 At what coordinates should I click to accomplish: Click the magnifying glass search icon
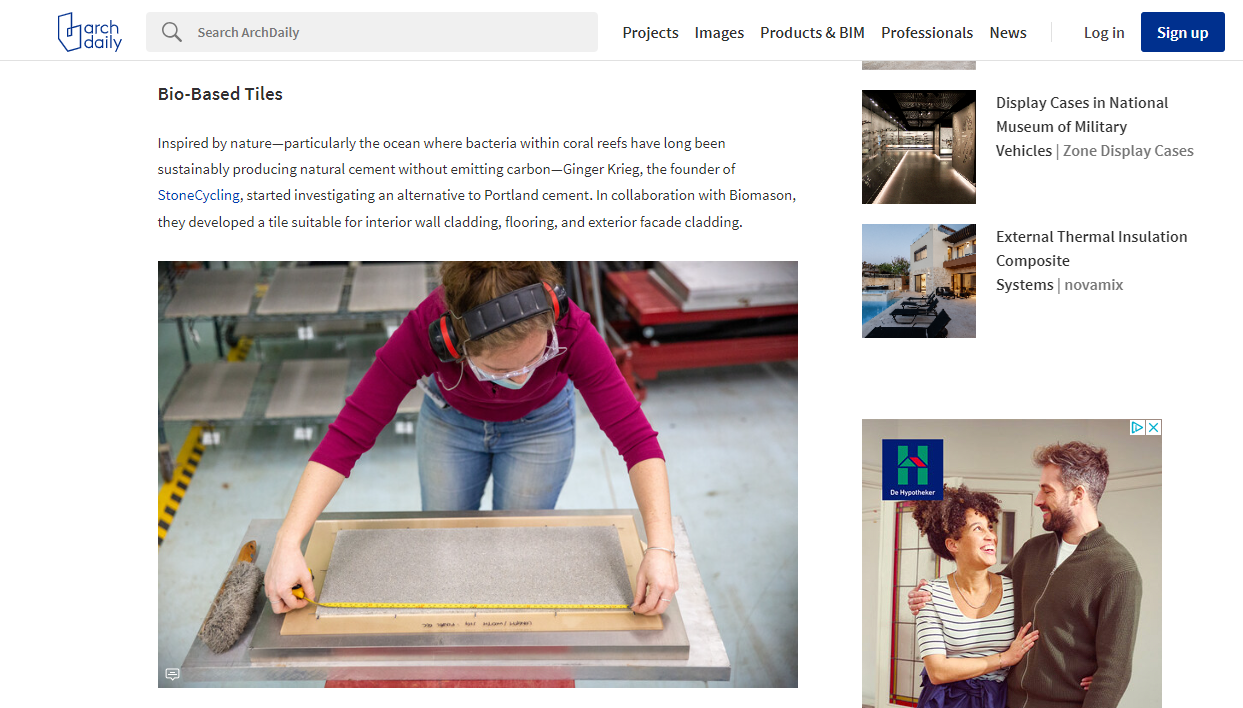172,32
